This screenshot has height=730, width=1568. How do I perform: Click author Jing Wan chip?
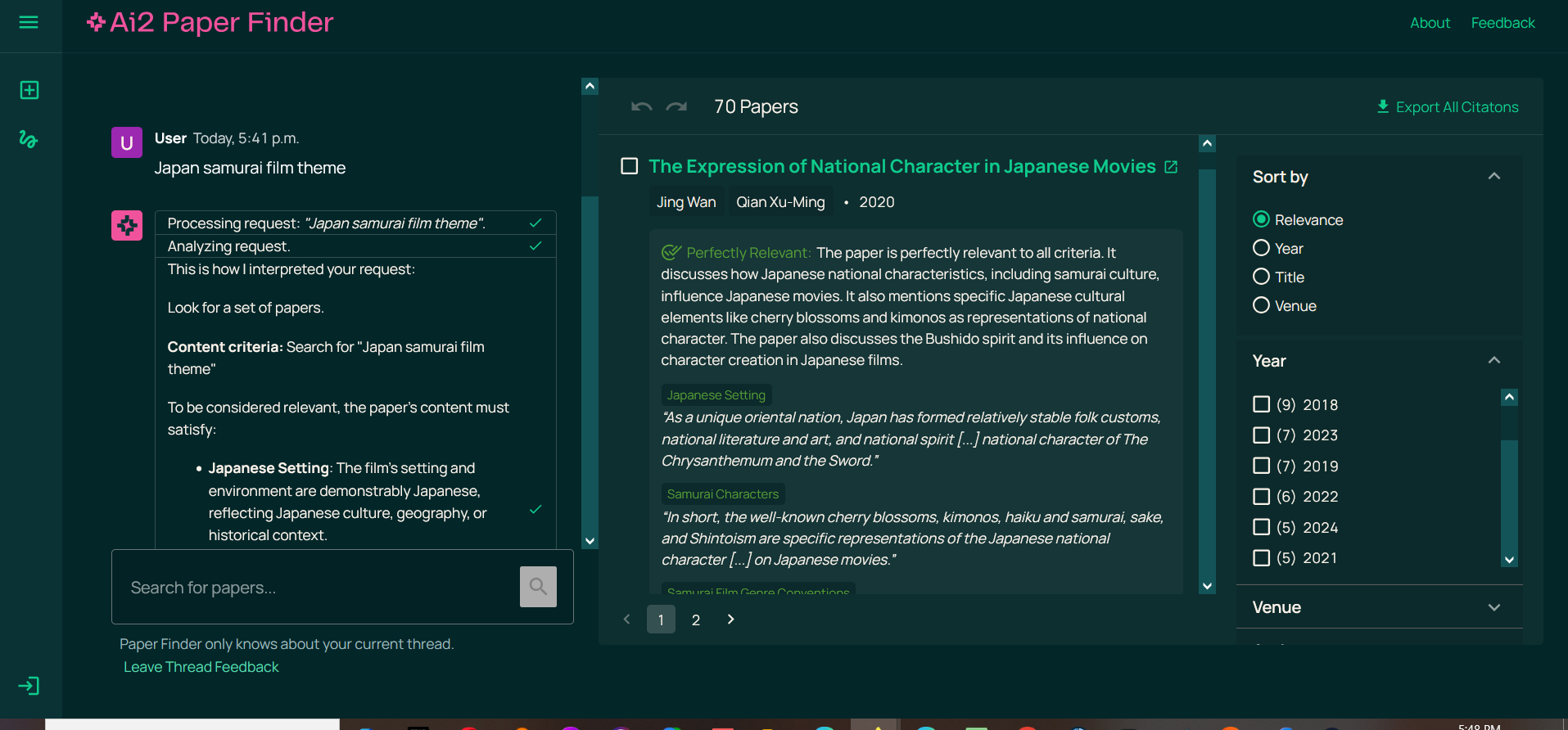coord(686,202)
